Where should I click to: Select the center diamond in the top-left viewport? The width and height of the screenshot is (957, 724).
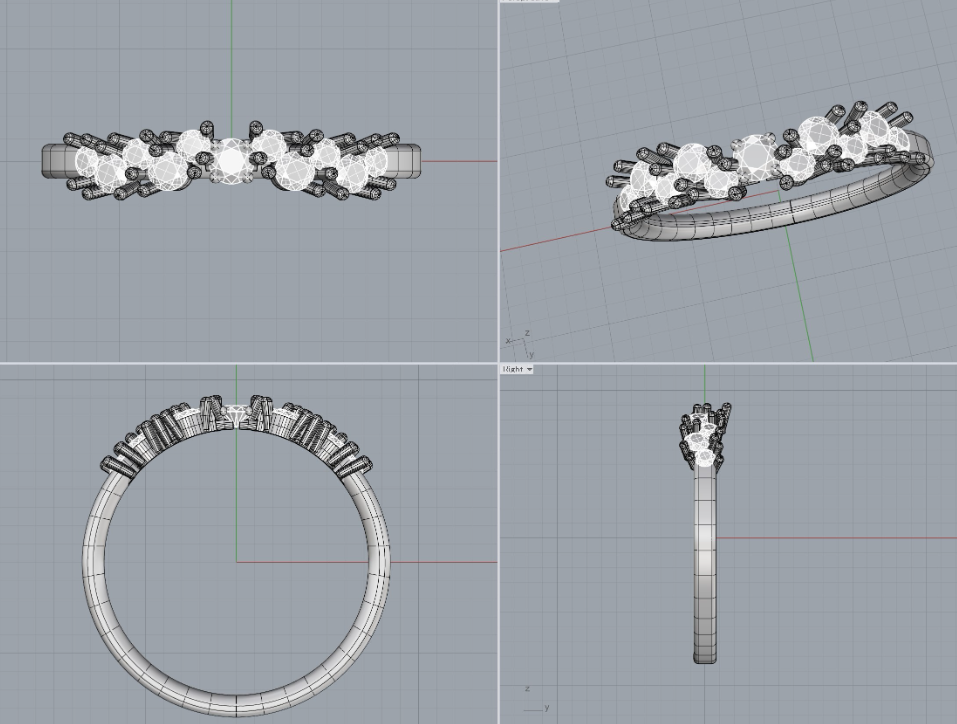click(x=231, y=161)
